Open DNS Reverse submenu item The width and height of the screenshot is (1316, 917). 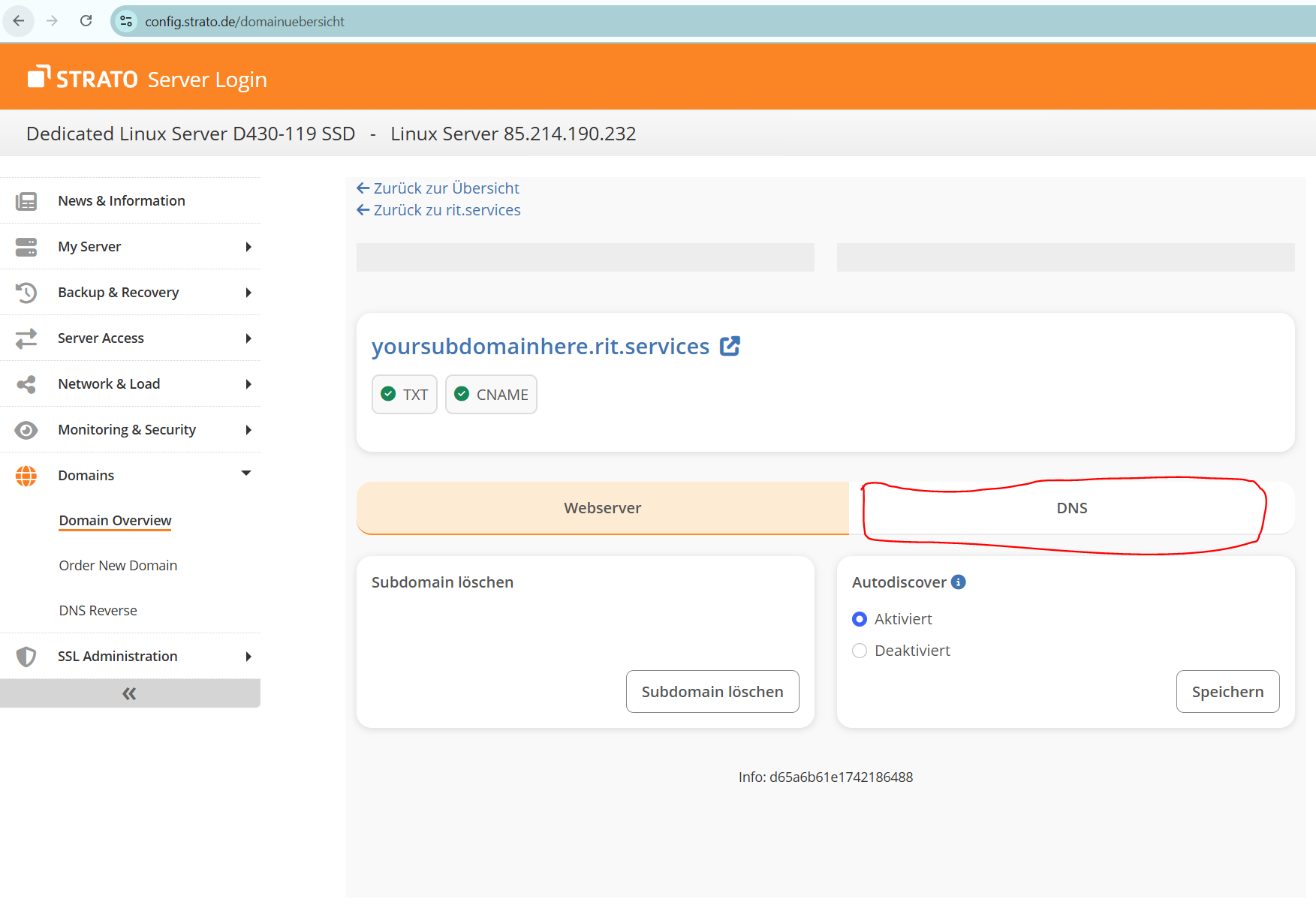(98, 611)
